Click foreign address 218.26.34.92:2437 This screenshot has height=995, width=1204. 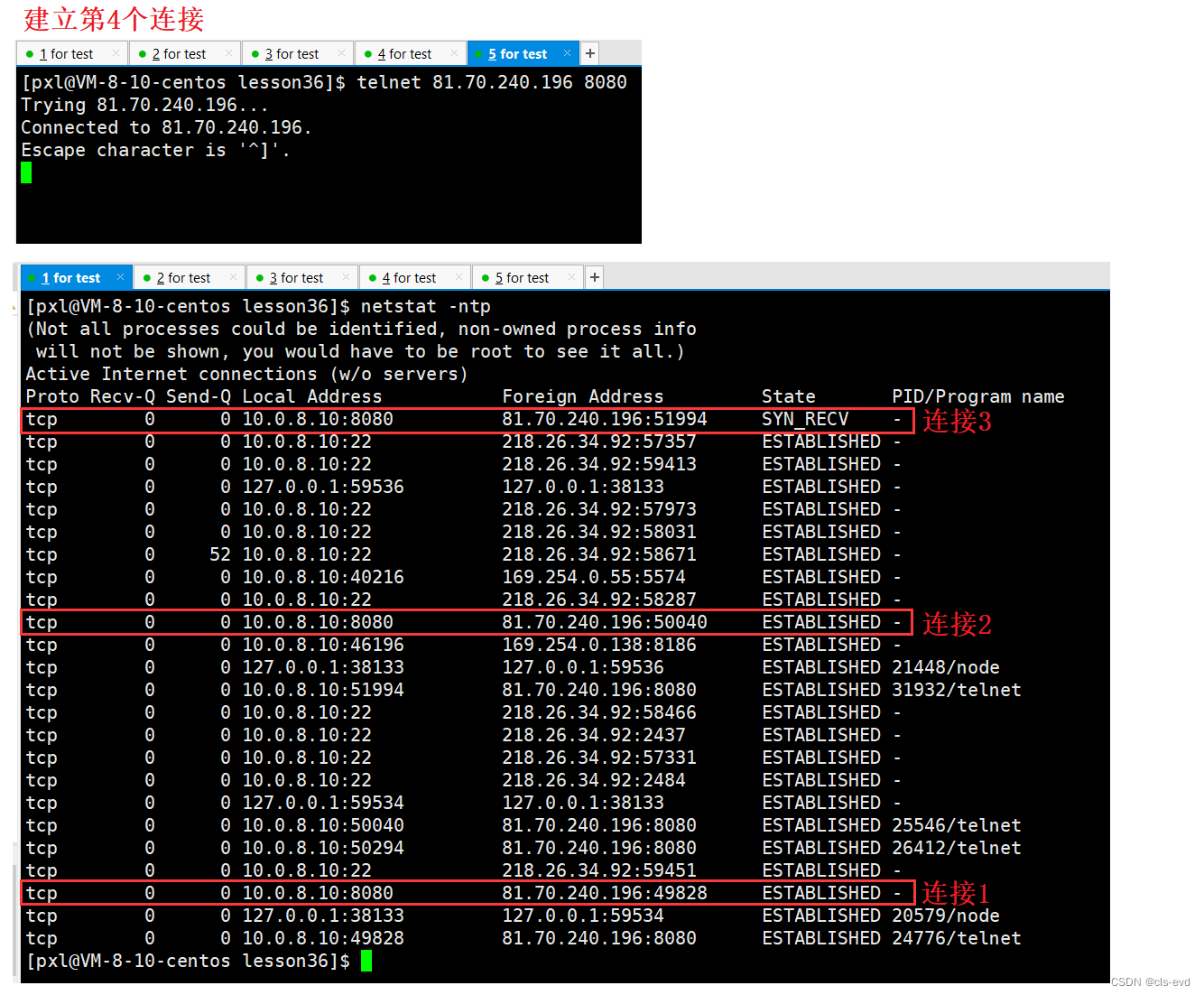click(x=594, y=735)
